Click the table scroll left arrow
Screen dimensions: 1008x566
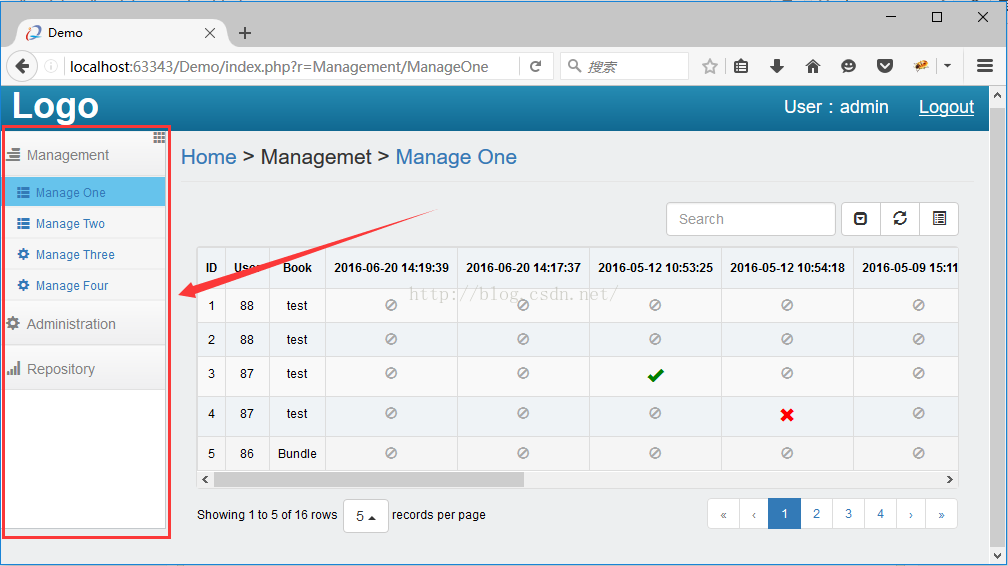click(205, 480)
